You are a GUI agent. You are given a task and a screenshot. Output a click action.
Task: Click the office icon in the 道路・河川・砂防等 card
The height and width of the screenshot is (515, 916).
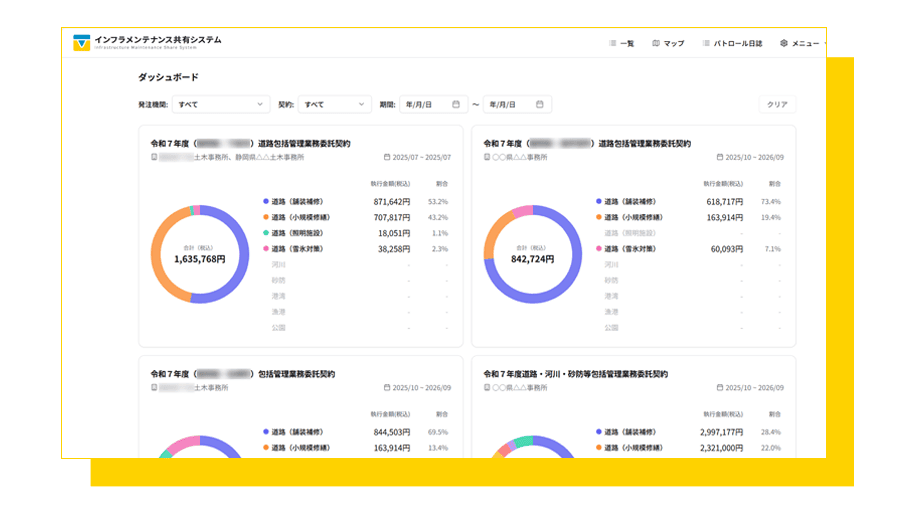tap(487, 388)
